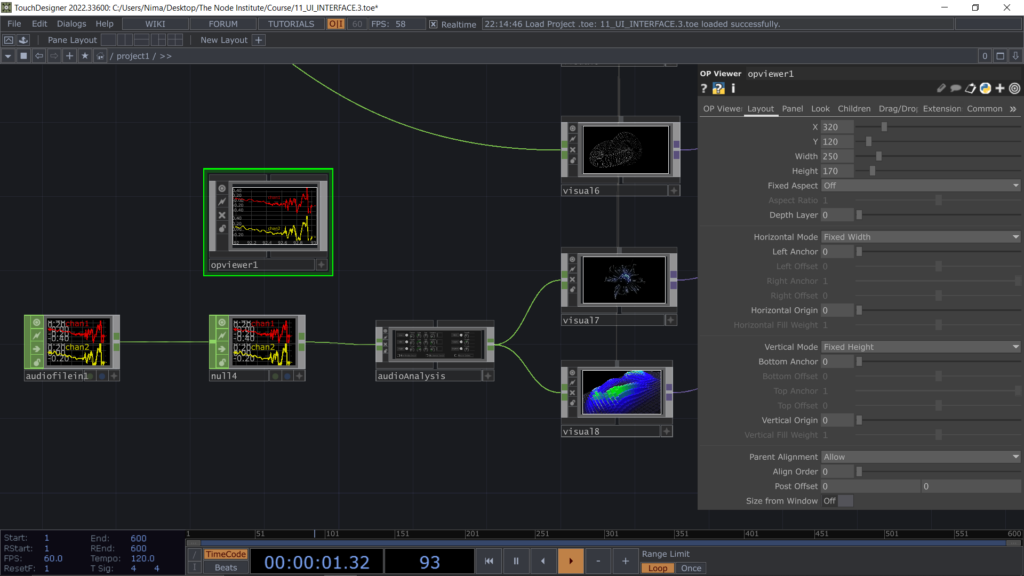1024x576 pixels.
Task: Expand audioAnalysis node with plus button
Action: [x=488, y=376]
